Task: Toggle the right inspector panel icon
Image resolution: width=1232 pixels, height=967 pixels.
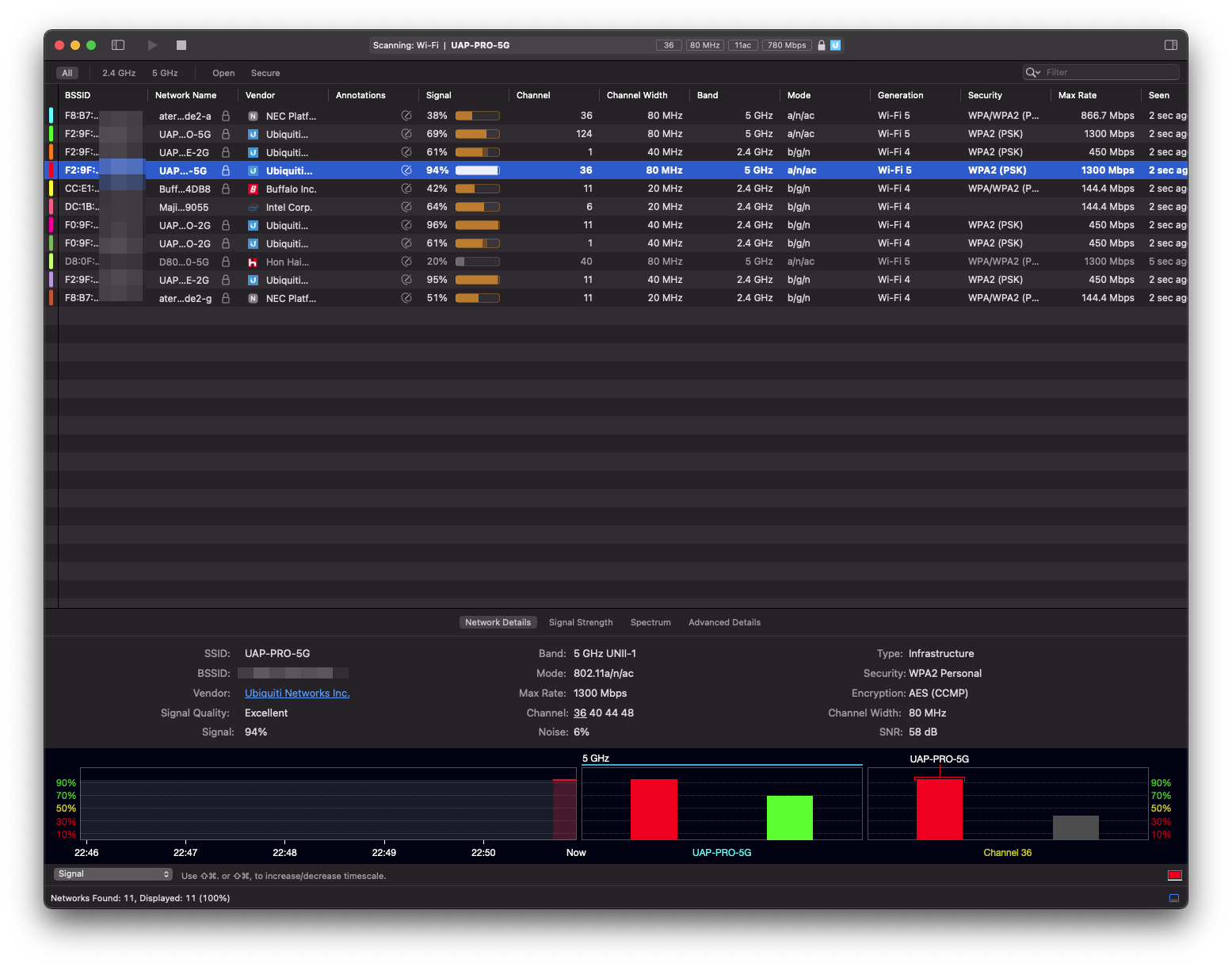Action: pos(1171,45)
